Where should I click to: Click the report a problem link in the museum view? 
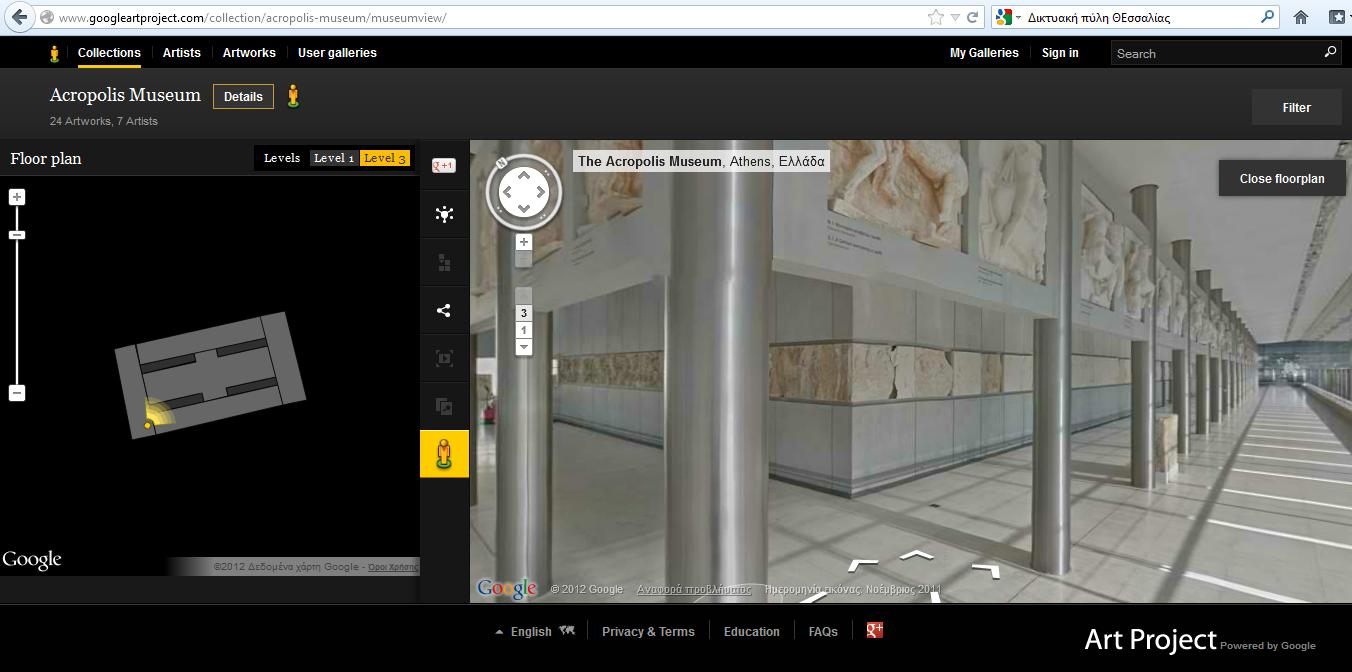click(694, 589)
